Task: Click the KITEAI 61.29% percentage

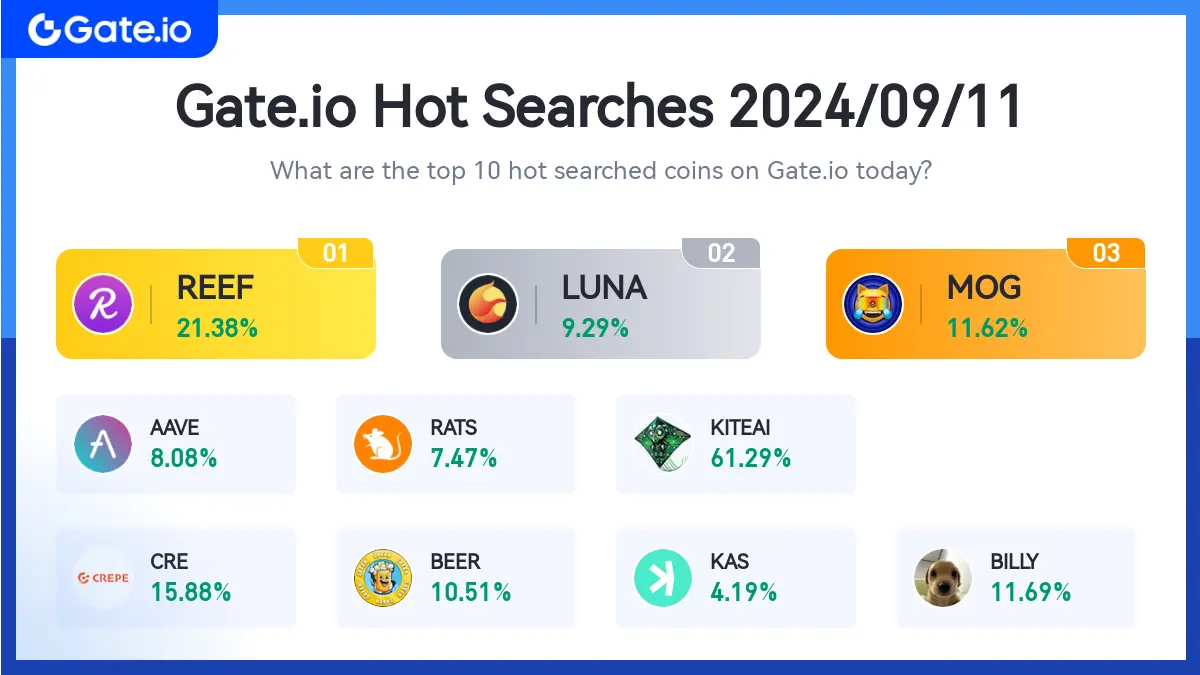Action: [x=751, y=459]
